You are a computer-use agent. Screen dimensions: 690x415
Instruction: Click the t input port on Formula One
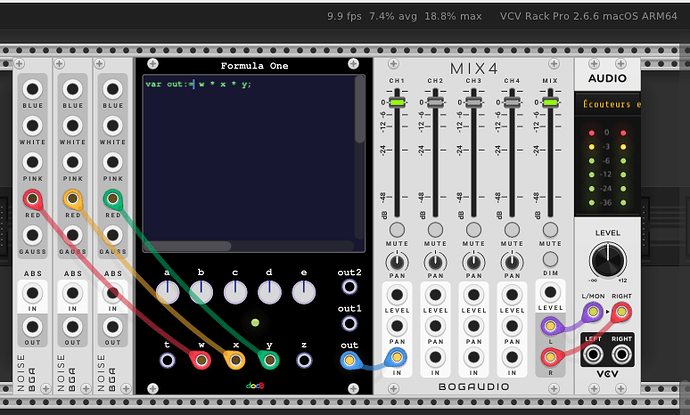[167, 358]
